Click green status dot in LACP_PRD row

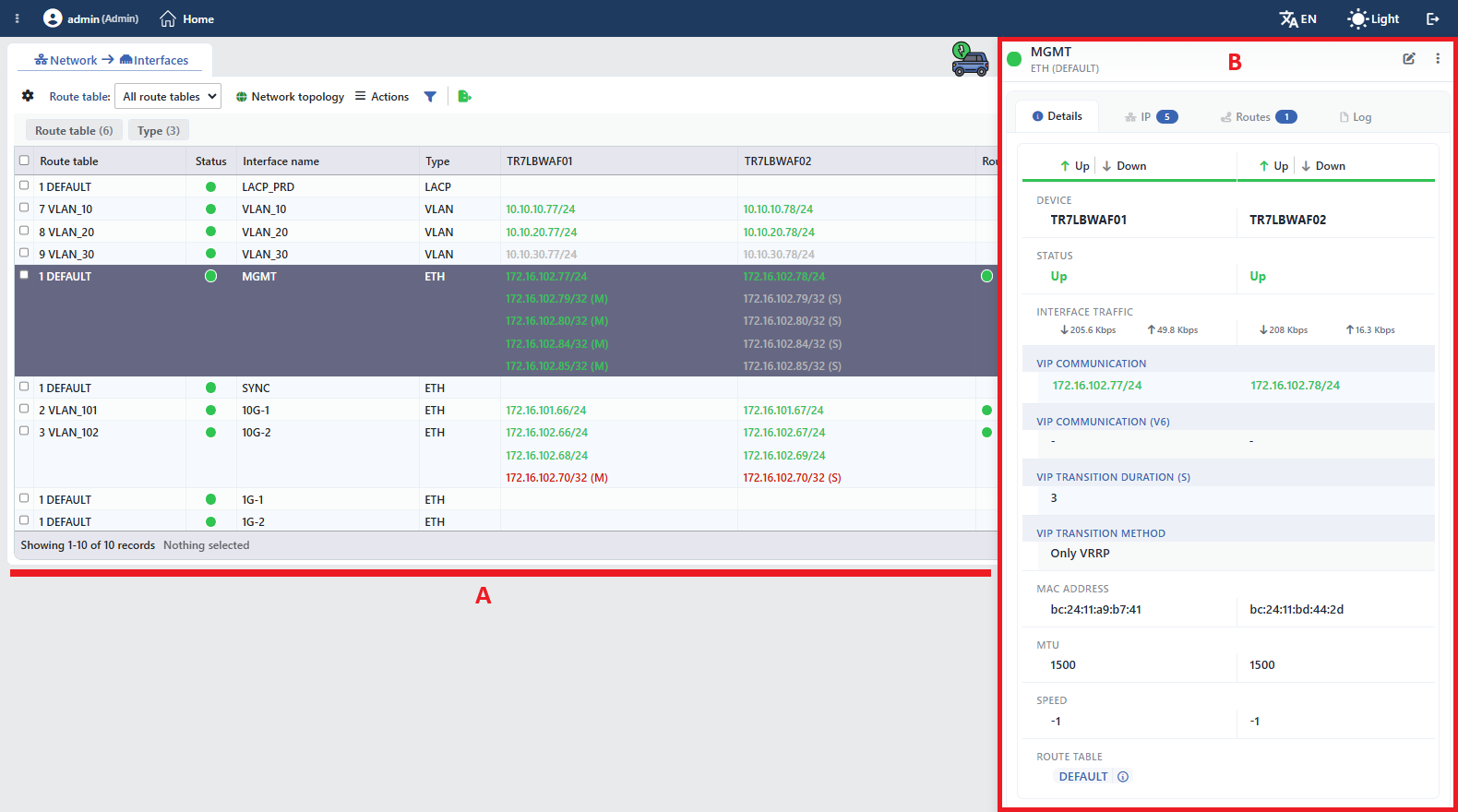click(x=210, y=186)
